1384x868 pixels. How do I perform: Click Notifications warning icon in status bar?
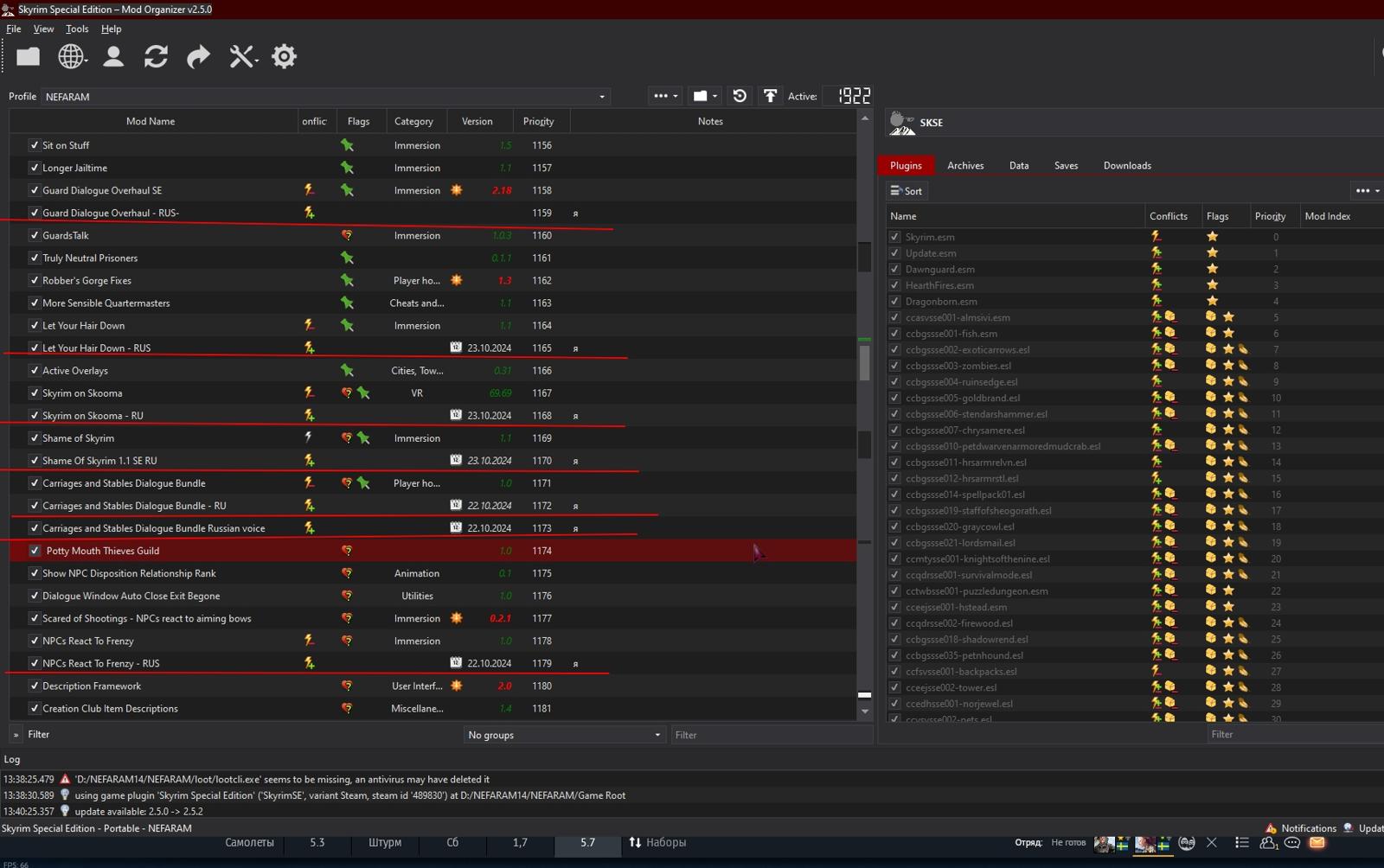pos(1271,828)
